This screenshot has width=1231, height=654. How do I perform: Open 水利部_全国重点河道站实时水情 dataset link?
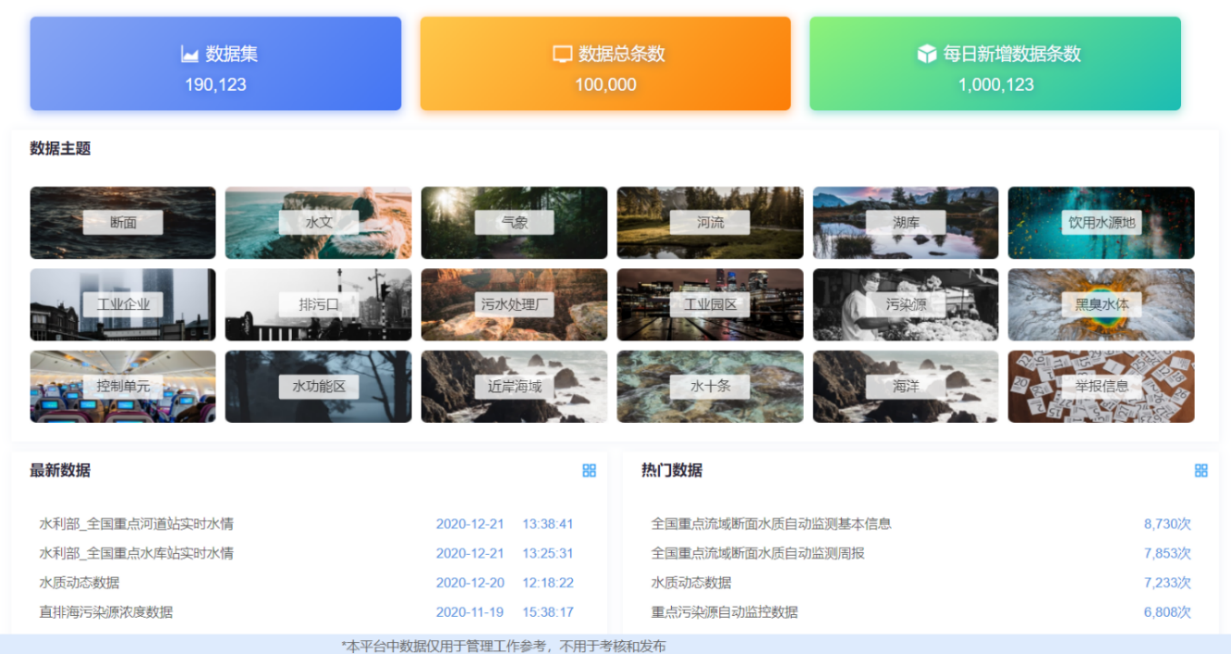pos(136,523)
